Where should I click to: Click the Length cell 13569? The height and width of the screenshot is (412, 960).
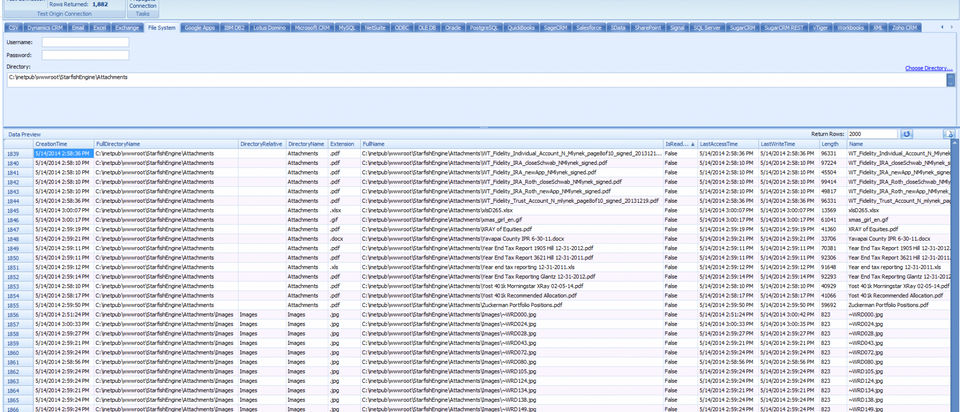(833, 211)
